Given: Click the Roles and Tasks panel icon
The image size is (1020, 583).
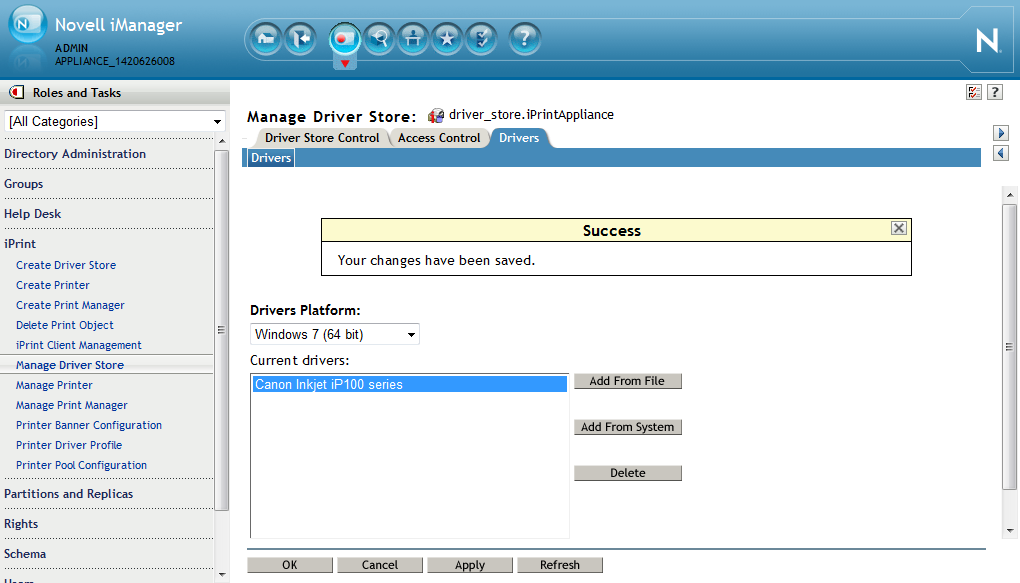Looking at the screenshot, I should click(x=16, y=92).
